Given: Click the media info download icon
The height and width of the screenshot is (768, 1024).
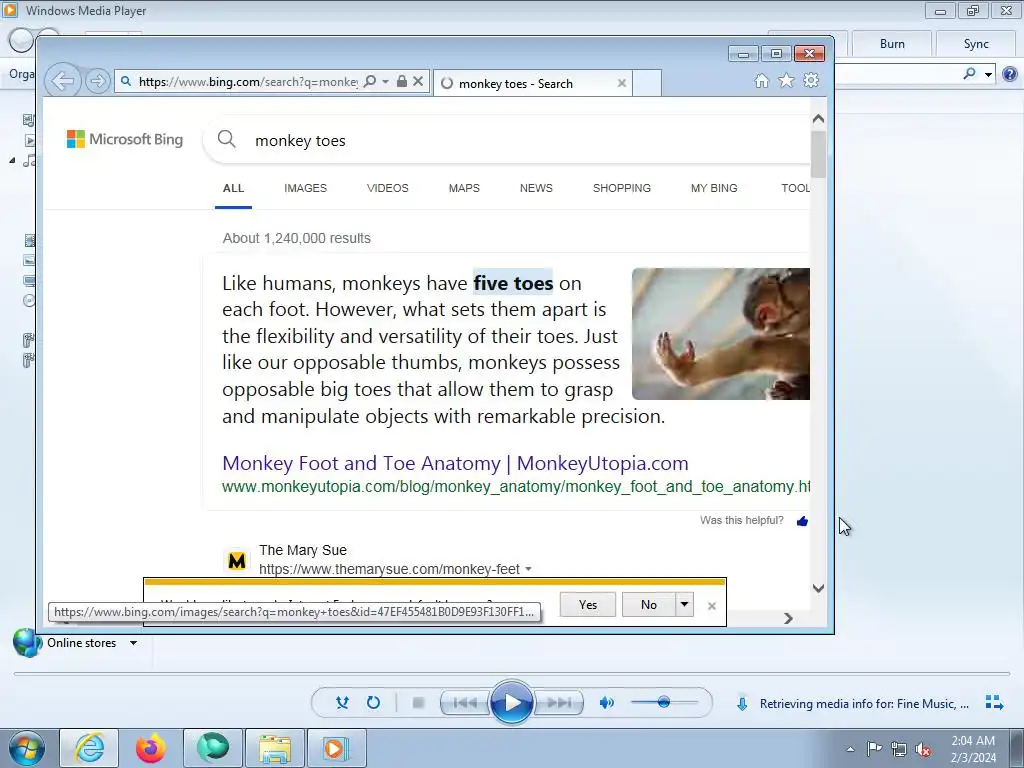Looking at the screenshot, I should 742,703.
